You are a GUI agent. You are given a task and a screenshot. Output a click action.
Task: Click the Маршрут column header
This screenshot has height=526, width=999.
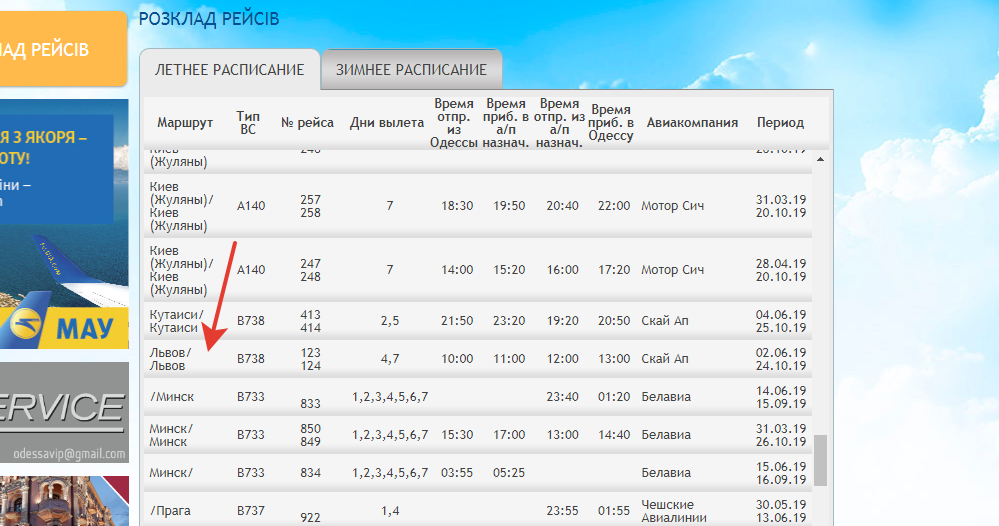185,123
